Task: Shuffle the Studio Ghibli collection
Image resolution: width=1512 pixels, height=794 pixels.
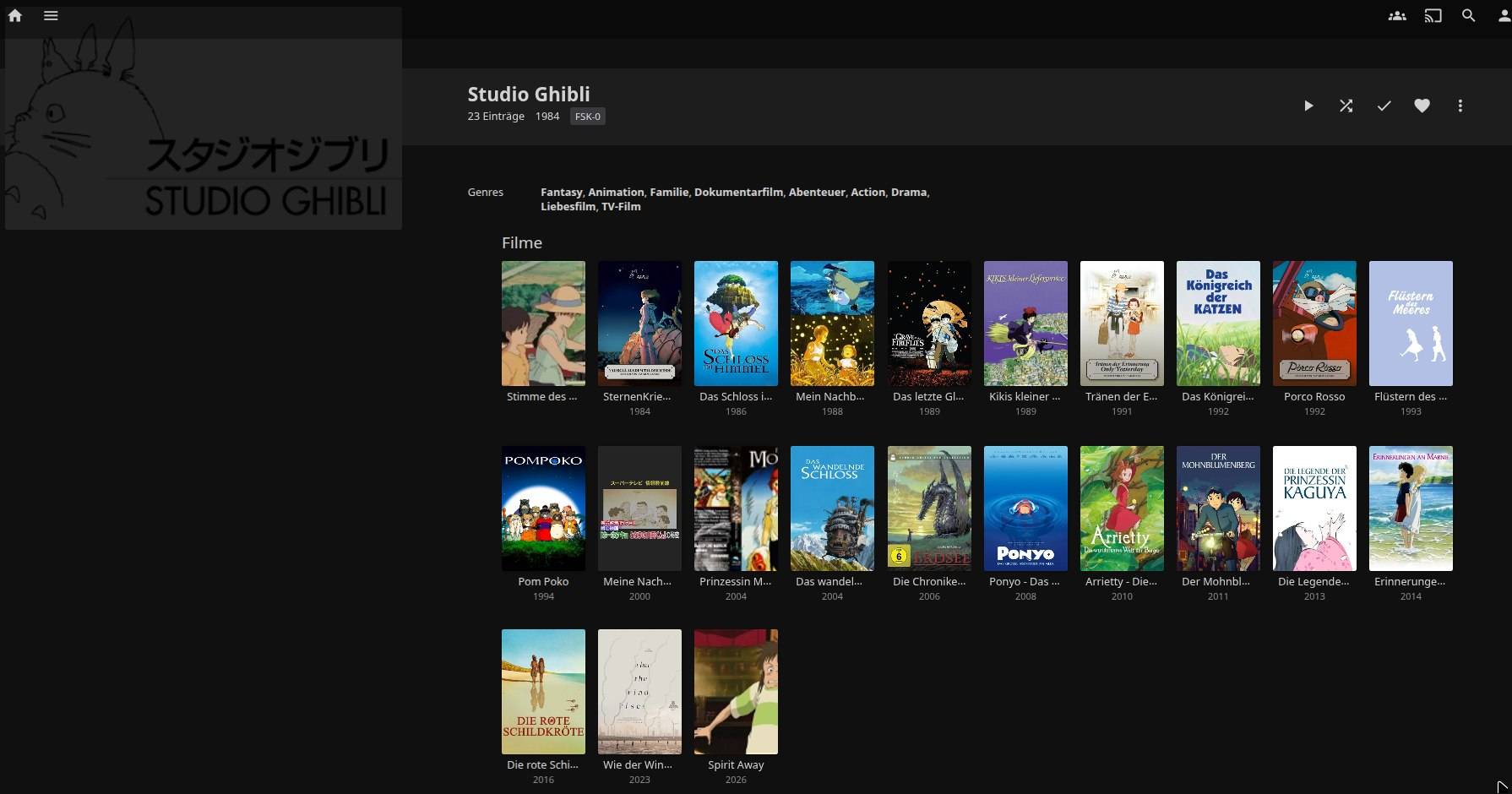Action: (x=1346, y=106)
